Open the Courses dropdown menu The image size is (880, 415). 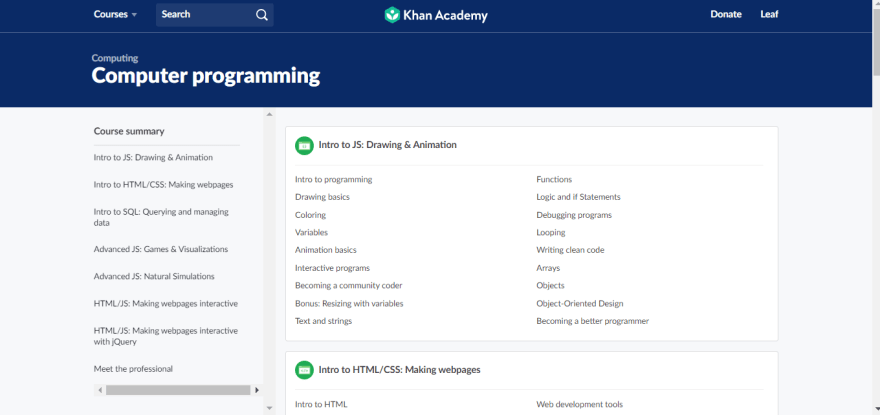[x=115, y=15]
